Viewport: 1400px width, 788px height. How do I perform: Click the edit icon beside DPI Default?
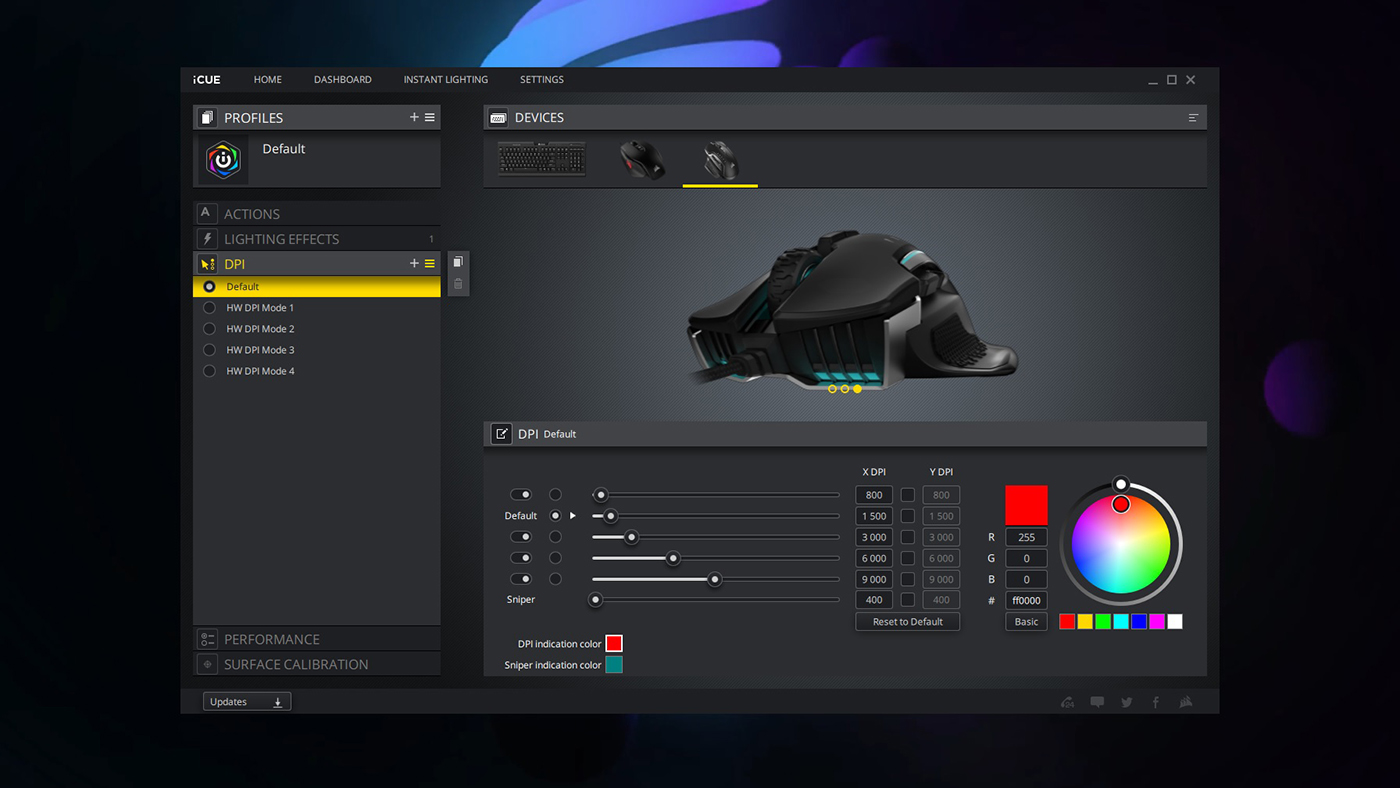pos(501,434)
